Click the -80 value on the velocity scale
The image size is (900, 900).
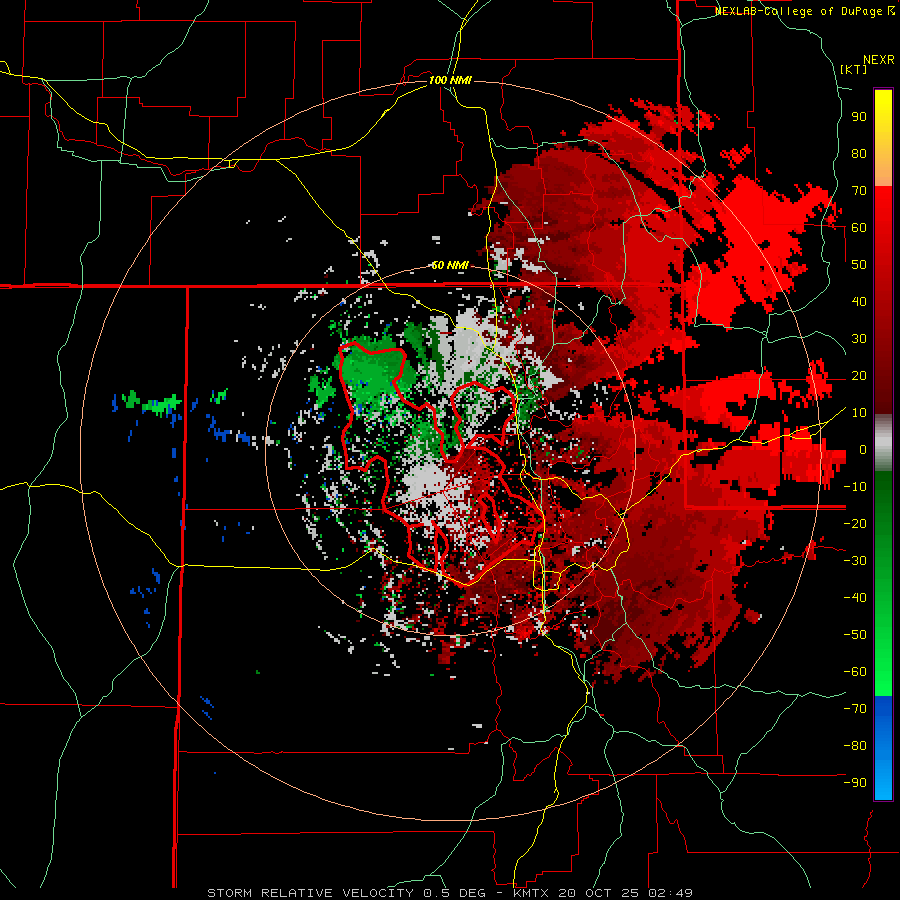[x=855, y=746]
